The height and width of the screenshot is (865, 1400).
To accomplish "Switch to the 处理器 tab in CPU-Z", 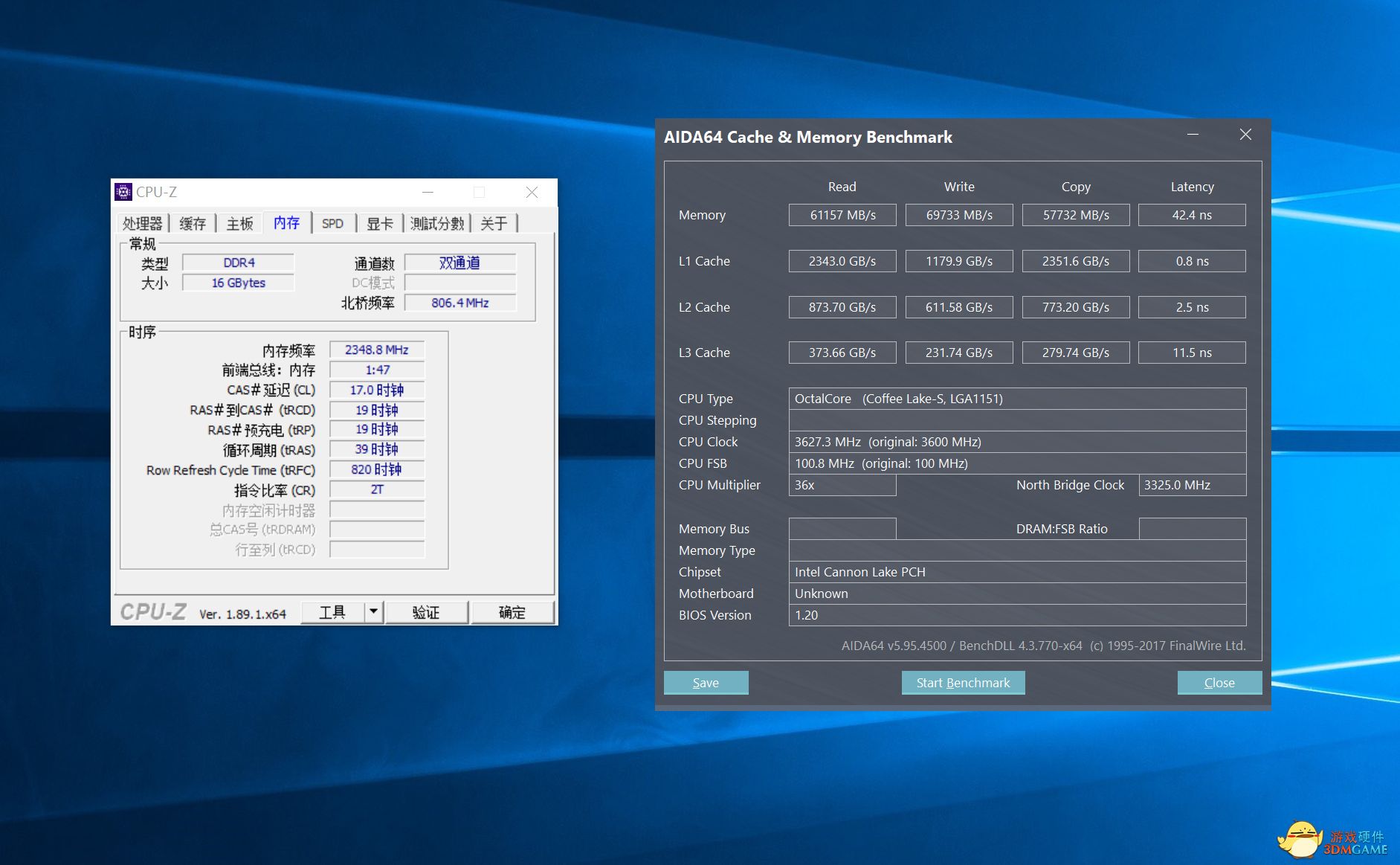I will tap(143, 223).
